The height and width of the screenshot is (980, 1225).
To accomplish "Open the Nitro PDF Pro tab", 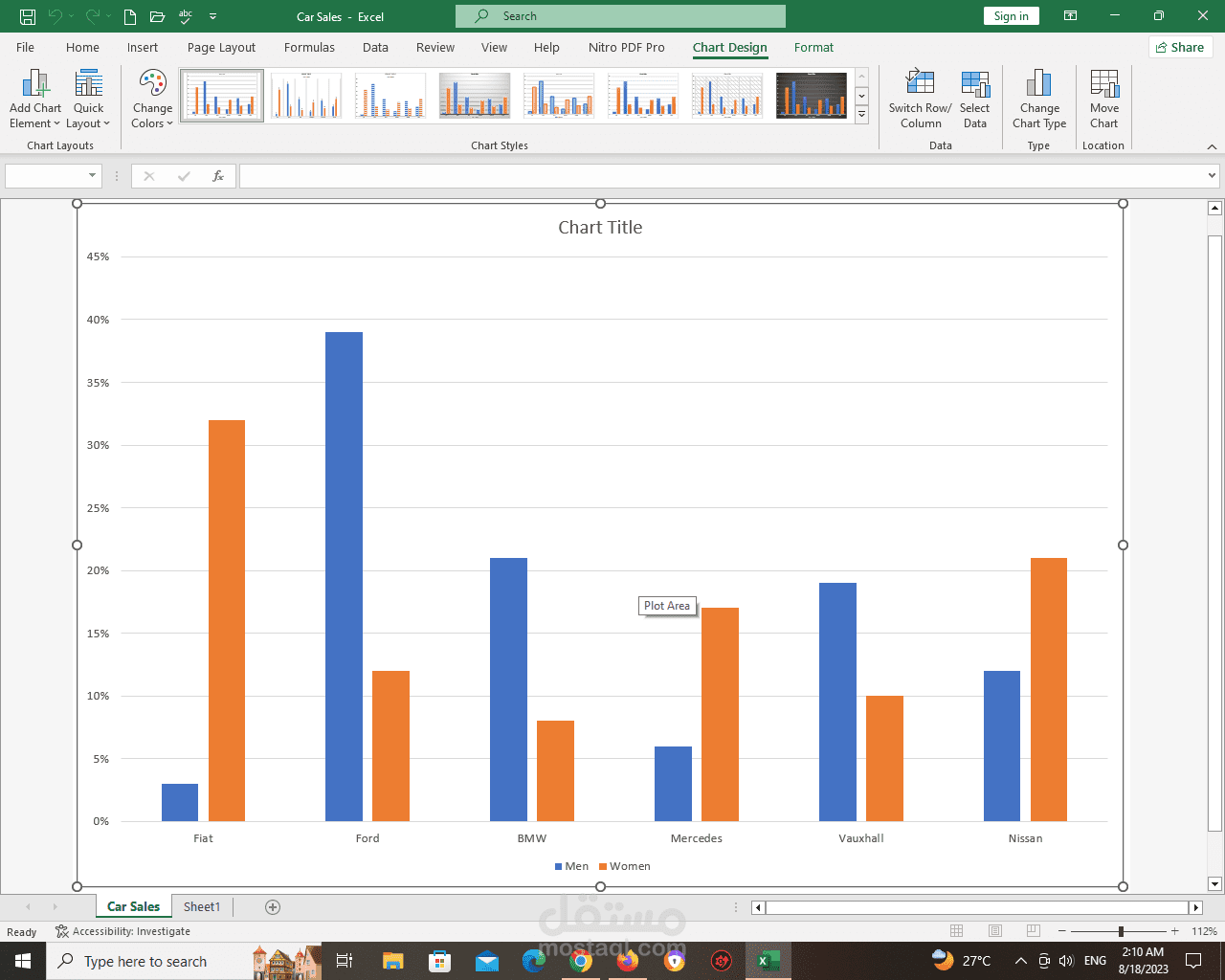I will 627,47.
